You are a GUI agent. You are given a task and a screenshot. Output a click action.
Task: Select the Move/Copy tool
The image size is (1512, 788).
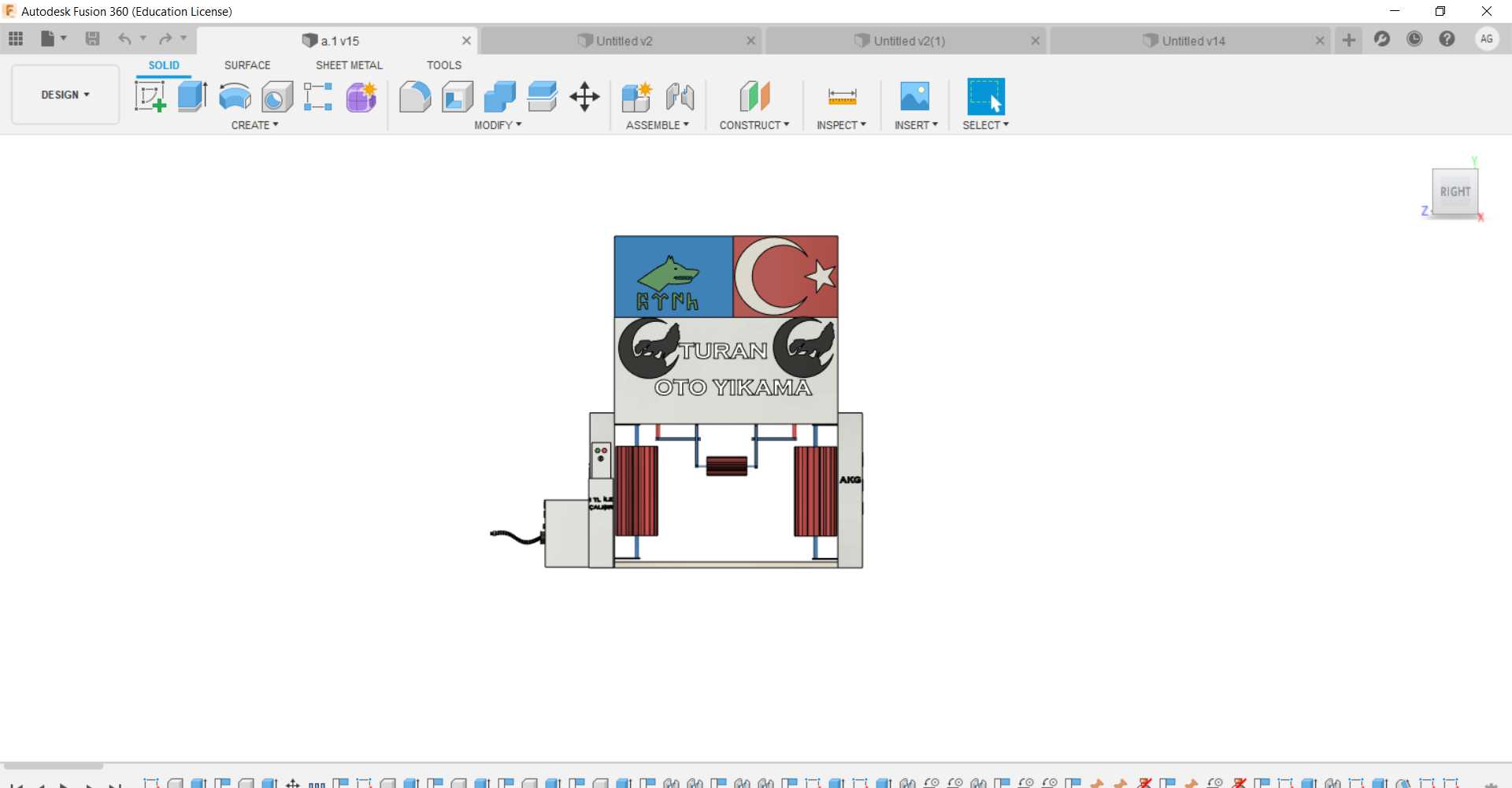tap(584, 97)
